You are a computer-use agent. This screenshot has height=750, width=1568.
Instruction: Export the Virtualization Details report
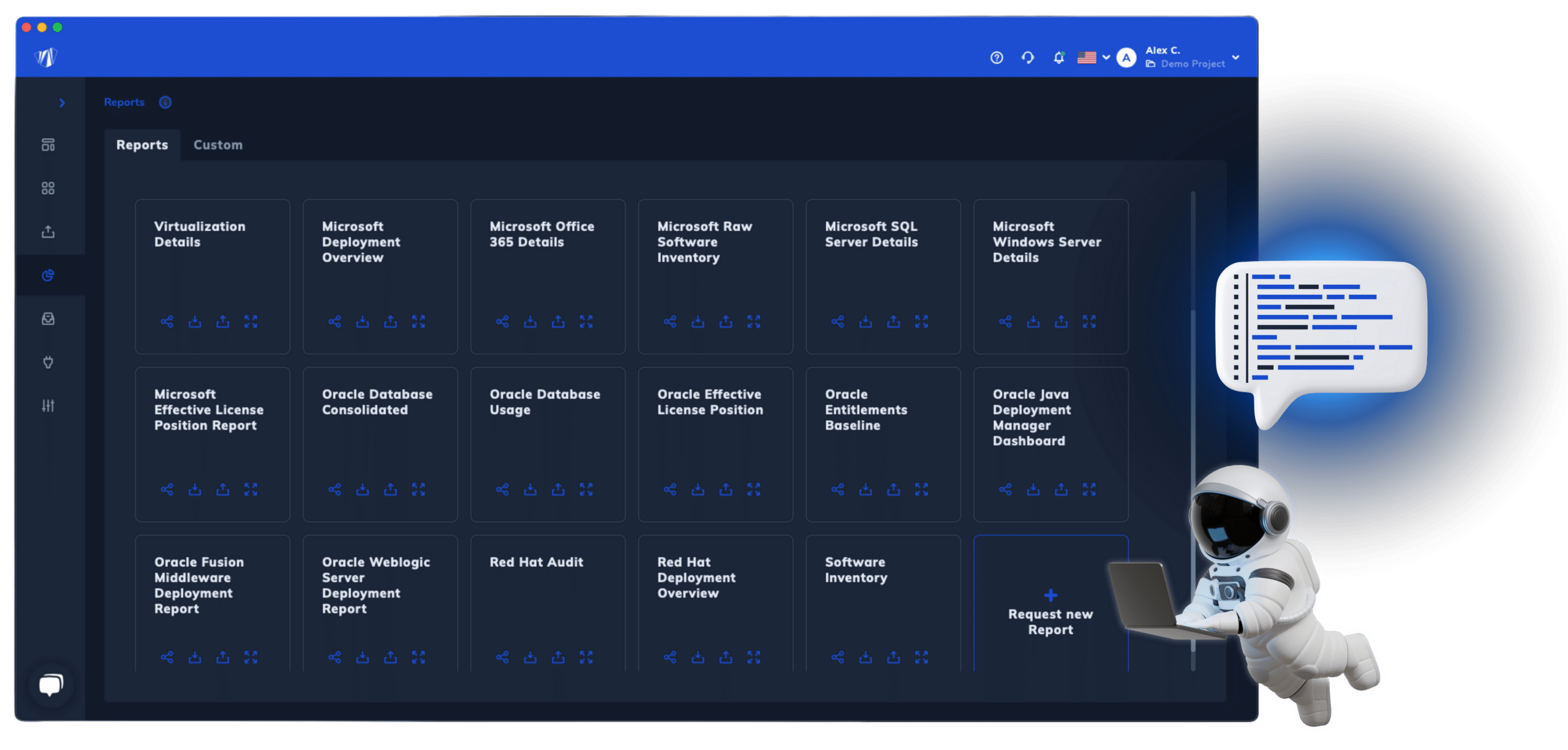(x=223, y=322)
